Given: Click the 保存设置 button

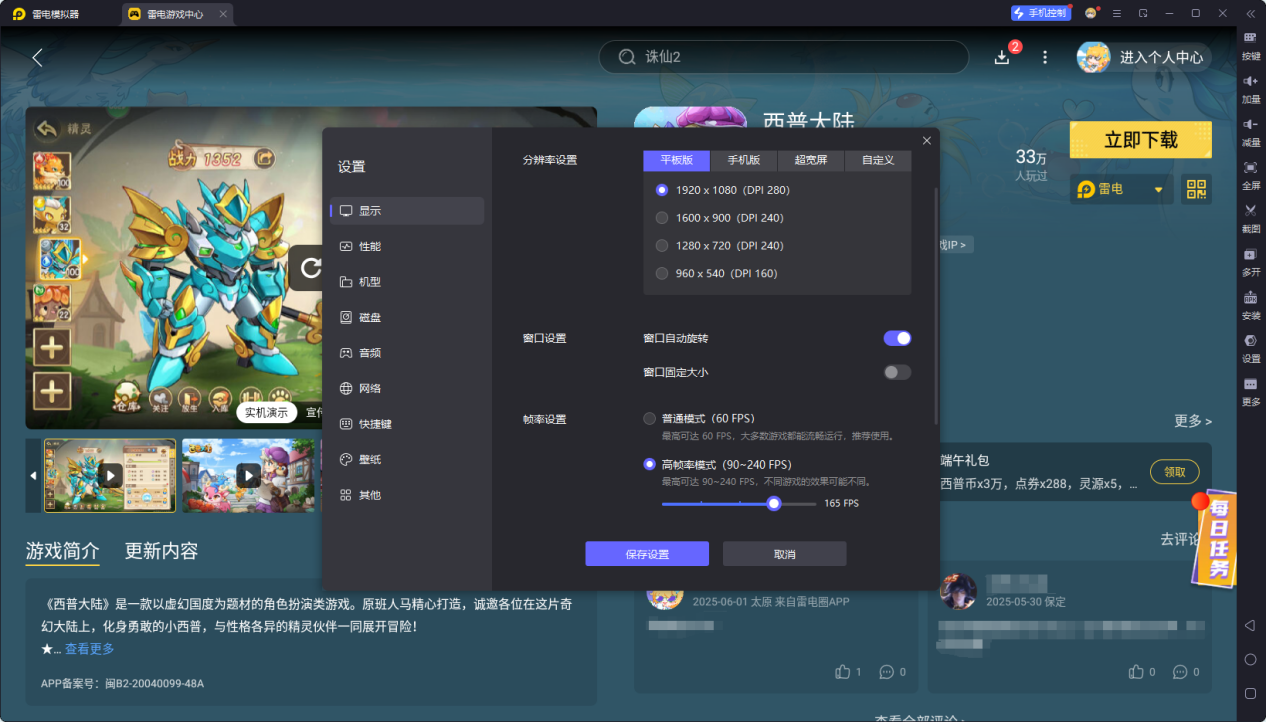Looking at the screenshot, I should (x=647, y=554).
